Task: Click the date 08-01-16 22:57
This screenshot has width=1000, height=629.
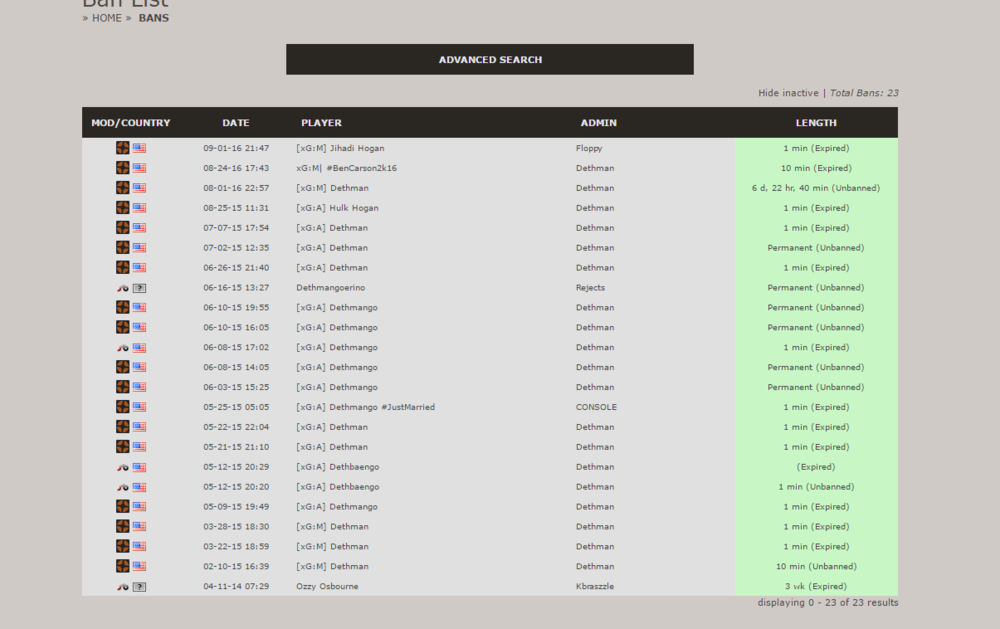Action: [236, 188]
